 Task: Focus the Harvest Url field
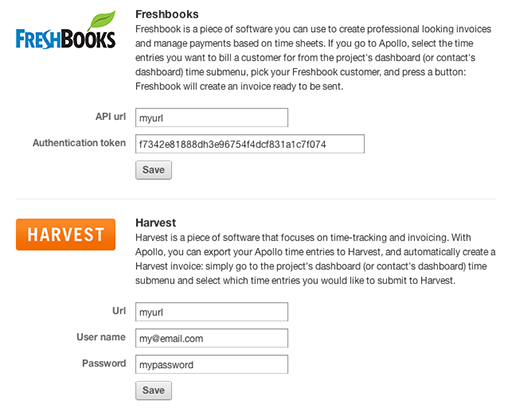(212, 312)
